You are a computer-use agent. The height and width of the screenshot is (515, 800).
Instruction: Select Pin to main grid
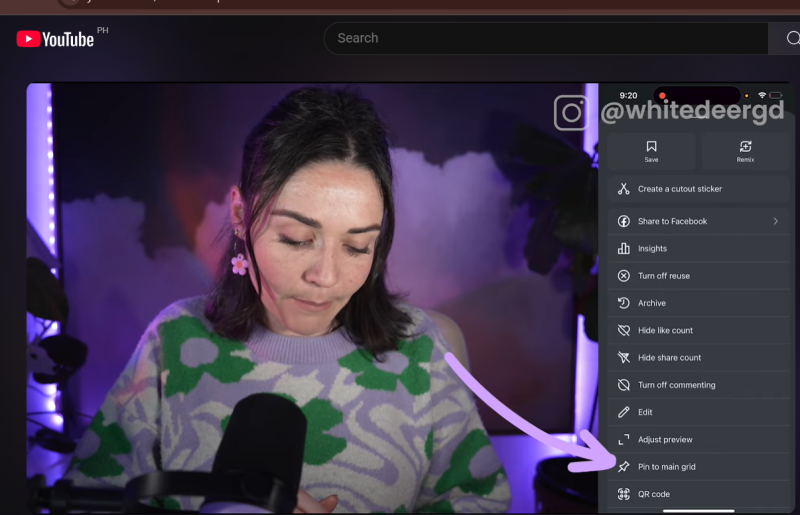click(698, 467)
